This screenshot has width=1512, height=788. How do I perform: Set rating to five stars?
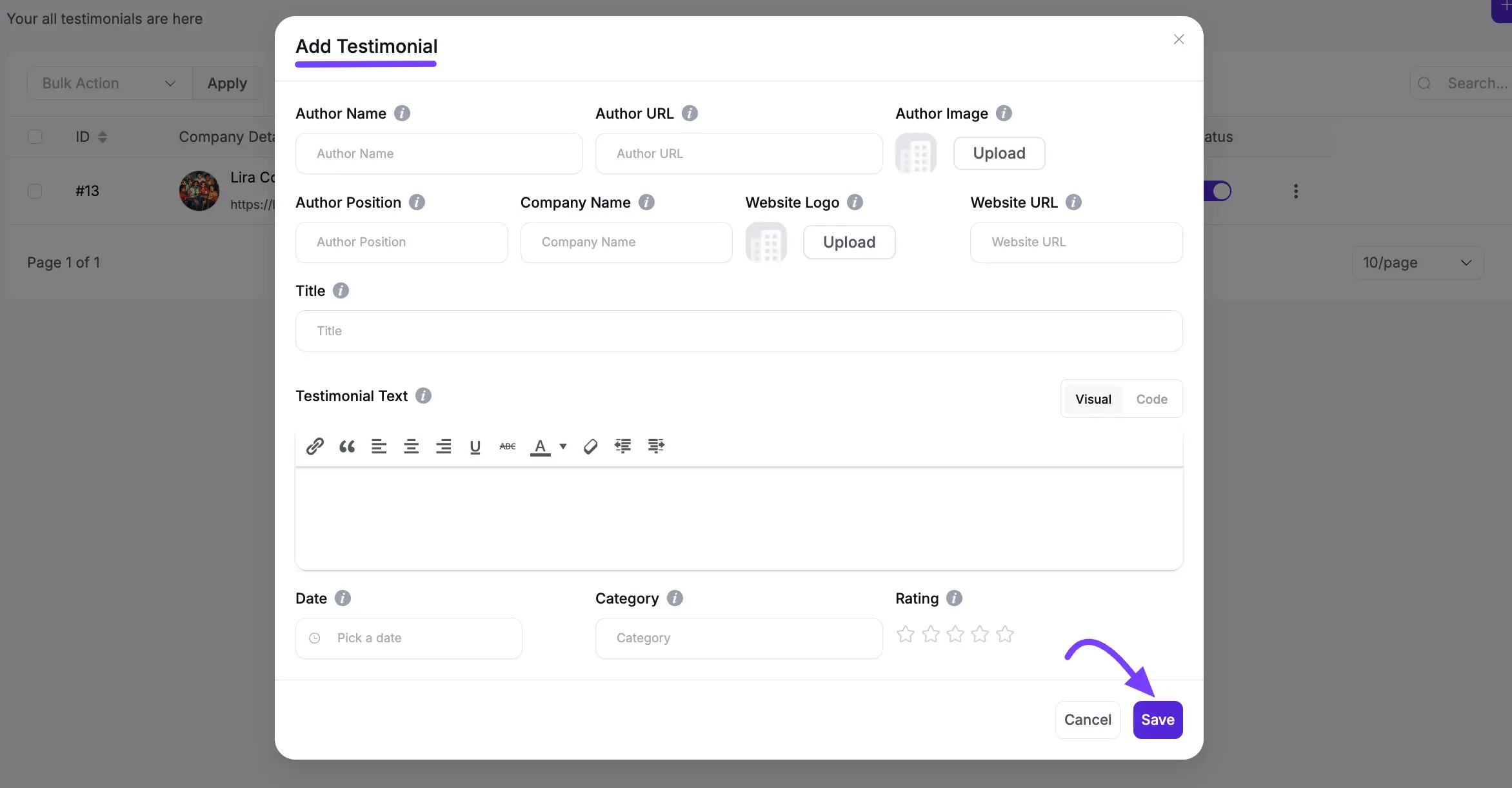coord(1005,635)
